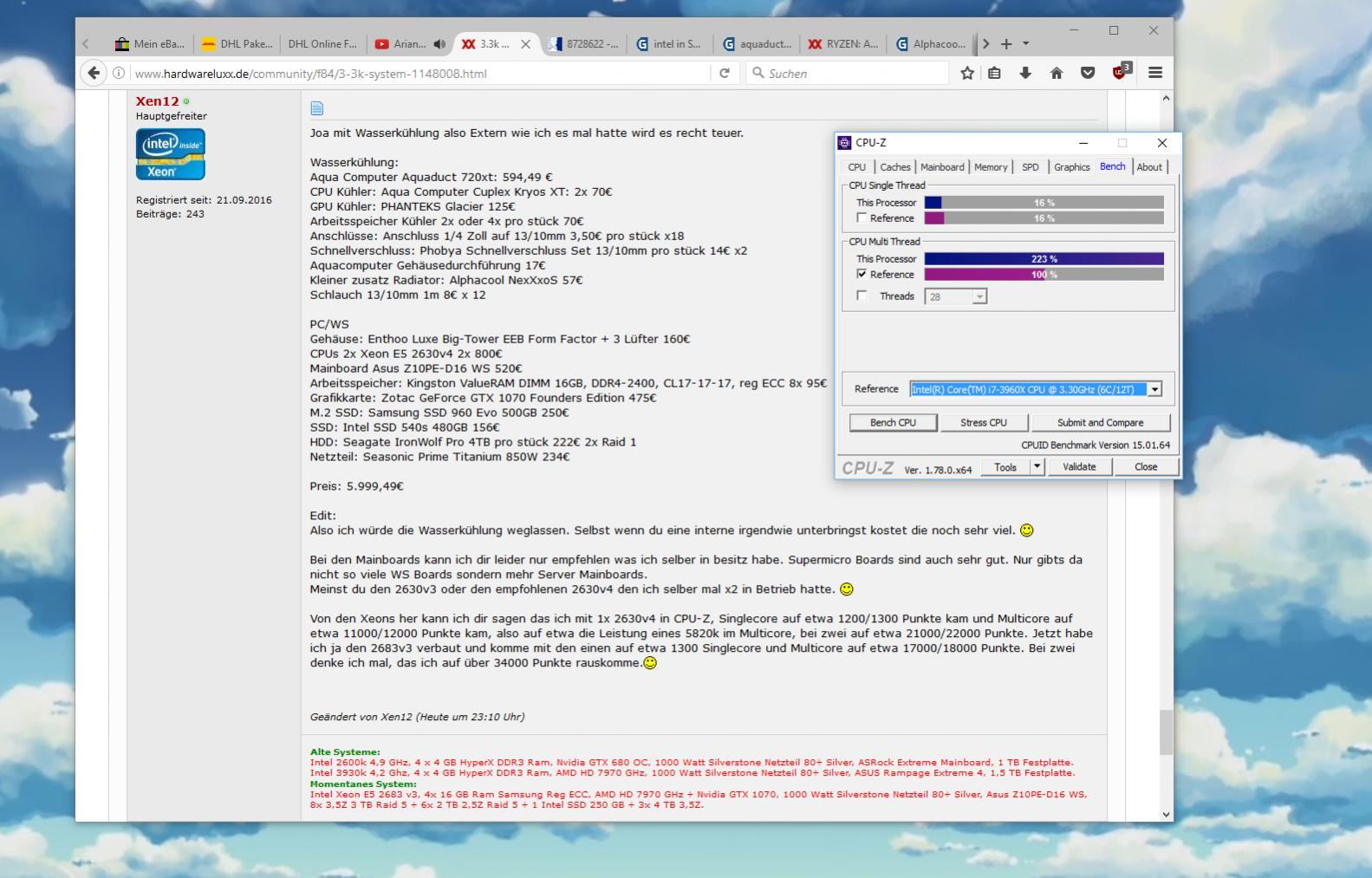Open Memory tab in CPU-Z

pyautogui.click(x=991, y=167)
